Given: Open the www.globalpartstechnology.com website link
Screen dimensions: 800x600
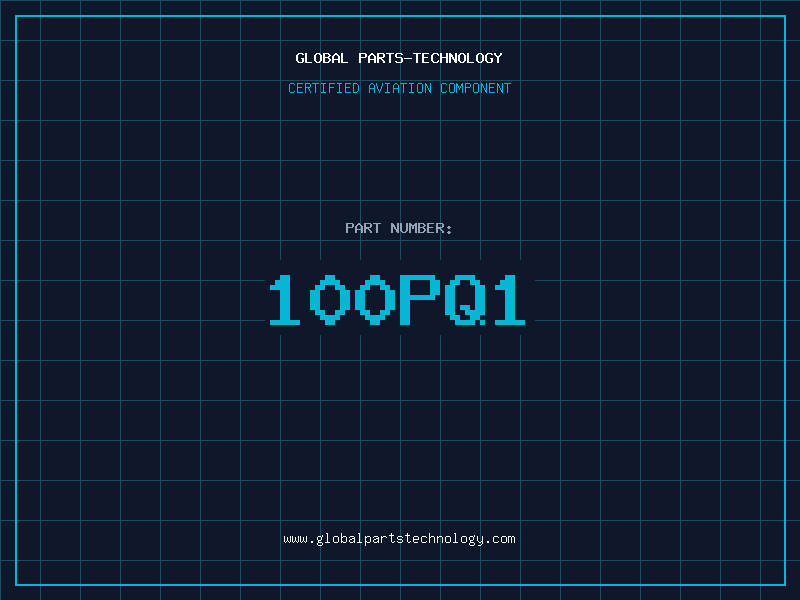Looking at the screenshot, I should pos(399,539).
